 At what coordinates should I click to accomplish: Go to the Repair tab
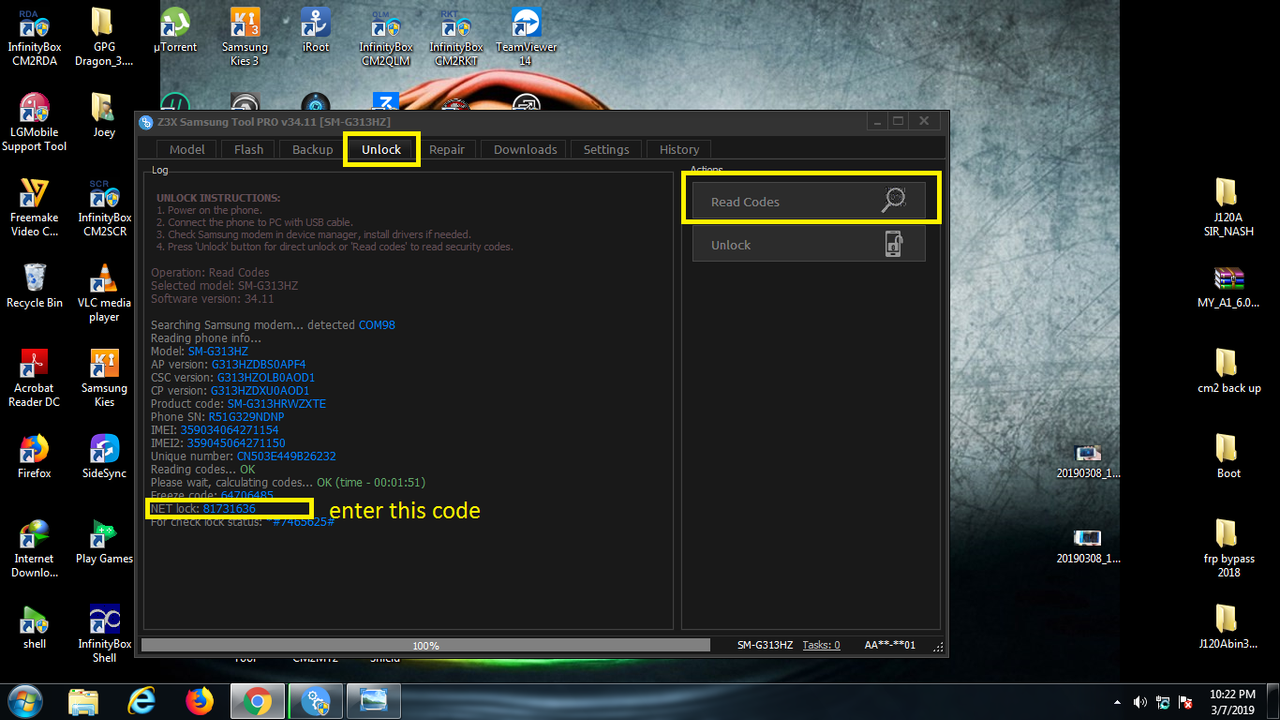(447, 149)
